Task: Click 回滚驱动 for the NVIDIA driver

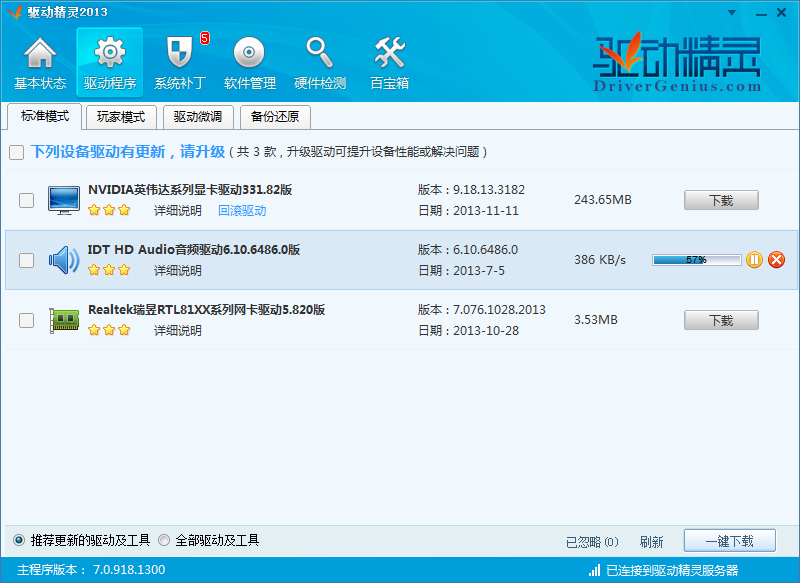Action: (242, 211)
